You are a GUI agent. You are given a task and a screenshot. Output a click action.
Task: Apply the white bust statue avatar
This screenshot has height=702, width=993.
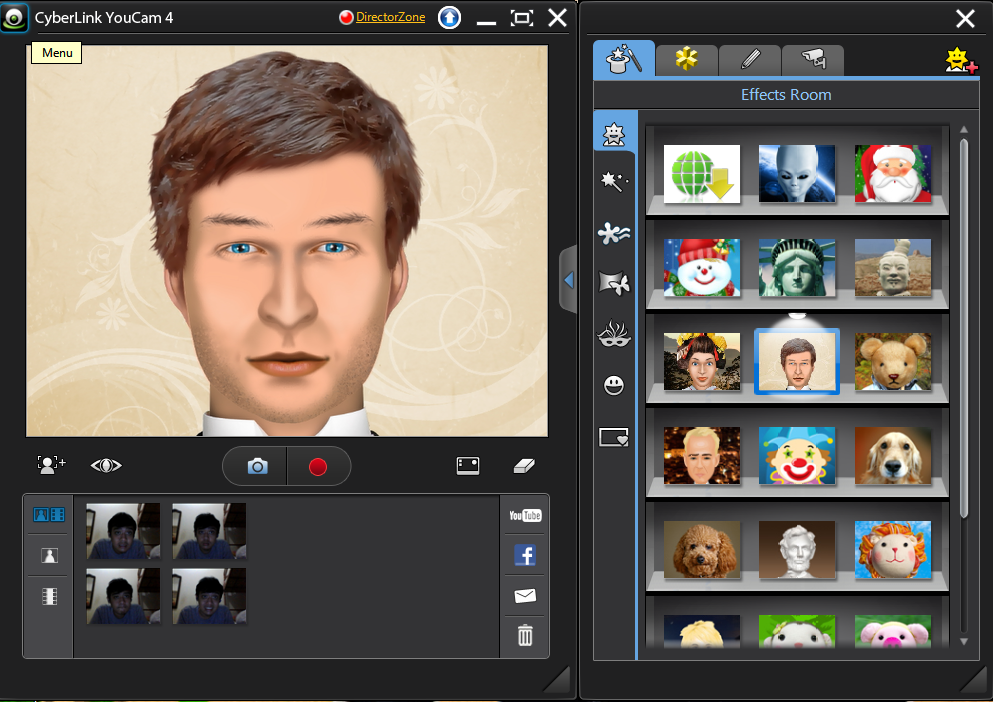click(x=797, y=549)
